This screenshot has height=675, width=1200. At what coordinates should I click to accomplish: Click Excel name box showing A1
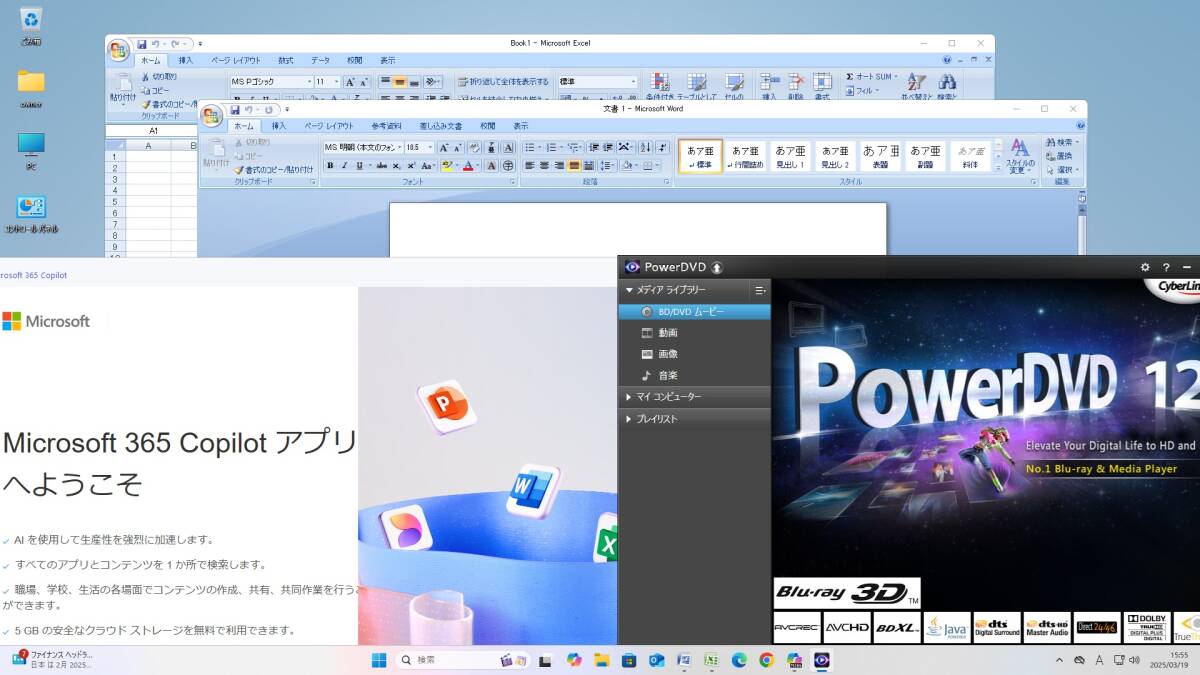click(x=153, y=130)
